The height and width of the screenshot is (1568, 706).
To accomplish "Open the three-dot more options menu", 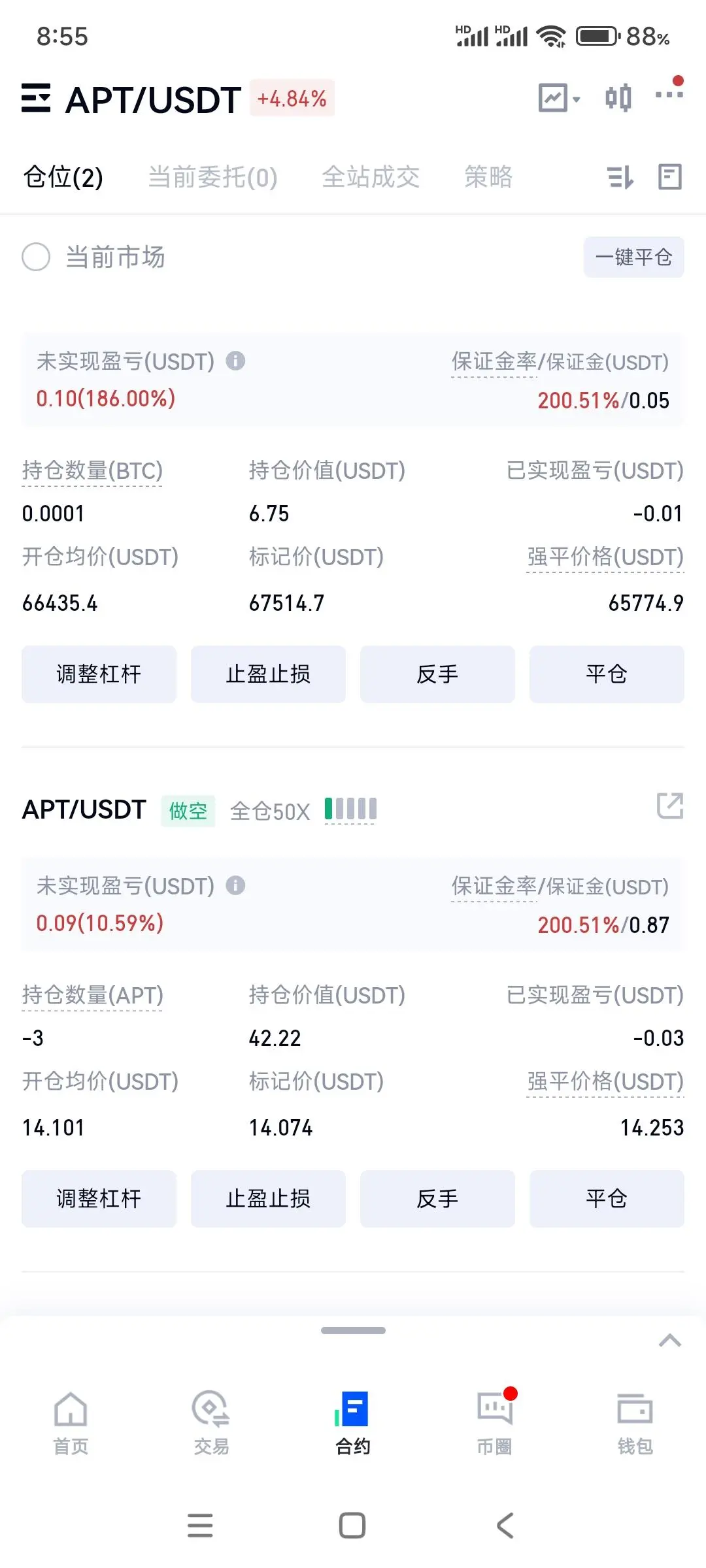I will (x=669, y=95).
